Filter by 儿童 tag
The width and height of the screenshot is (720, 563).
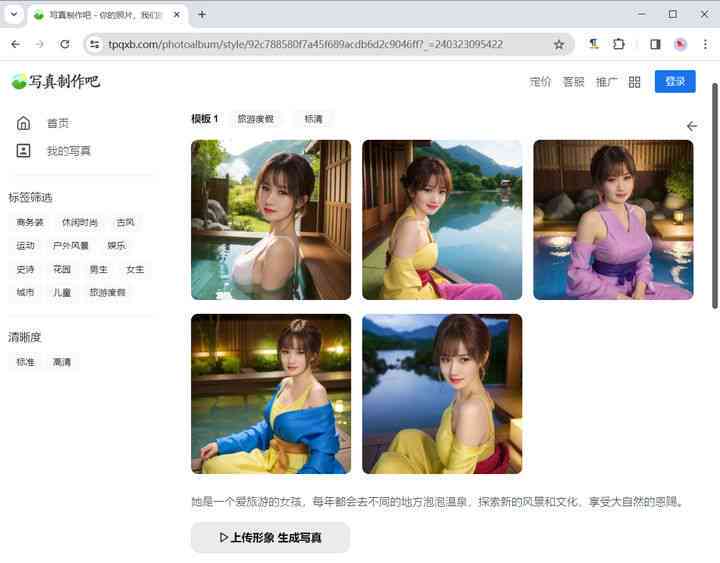click(x=62, y=292)
